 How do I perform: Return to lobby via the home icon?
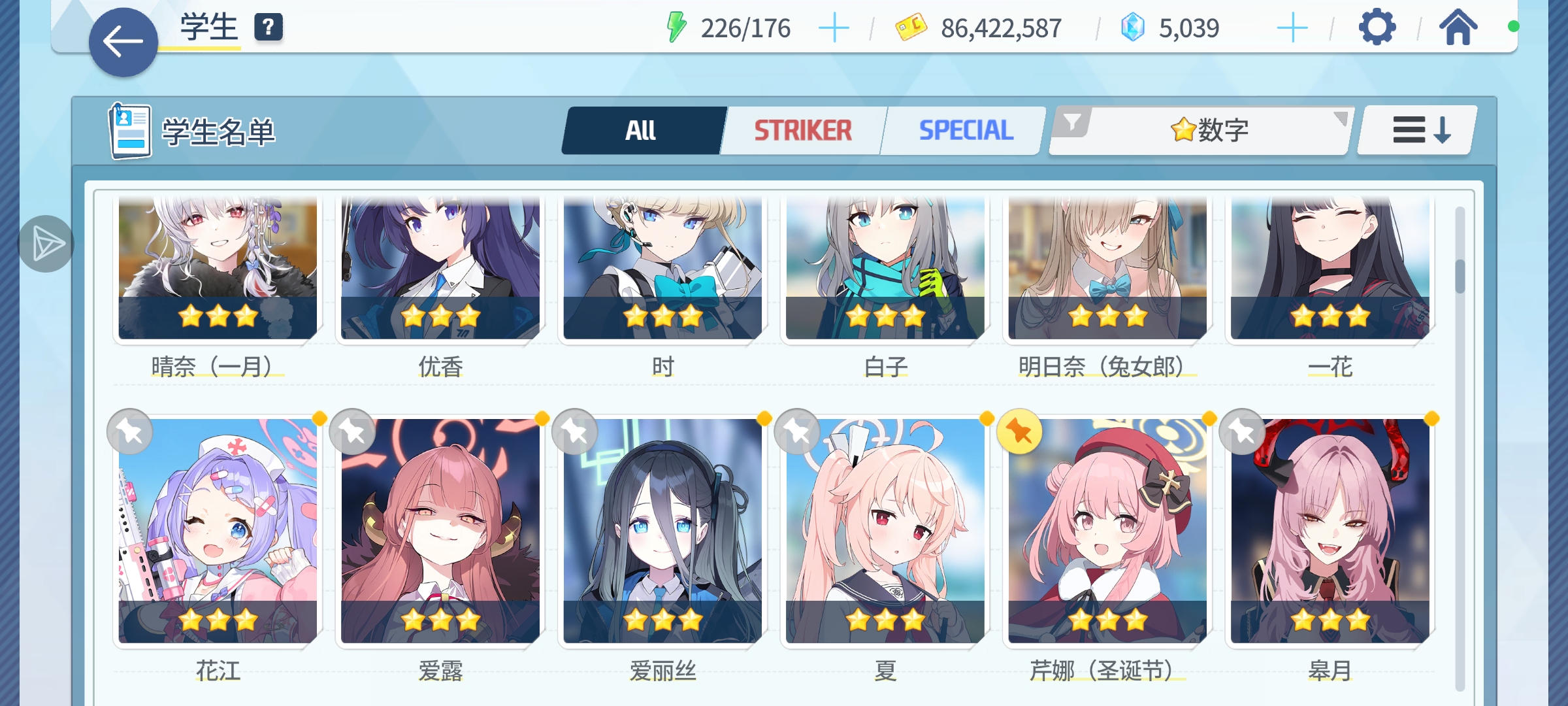point(1458,27)
